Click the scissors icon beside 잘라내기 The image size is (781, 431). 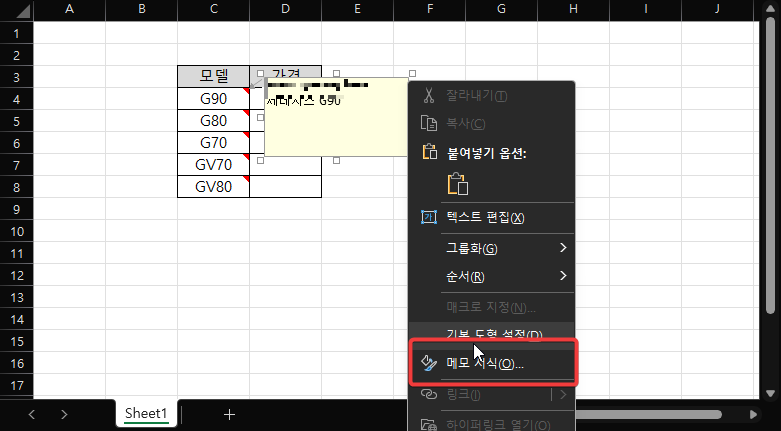429,95
